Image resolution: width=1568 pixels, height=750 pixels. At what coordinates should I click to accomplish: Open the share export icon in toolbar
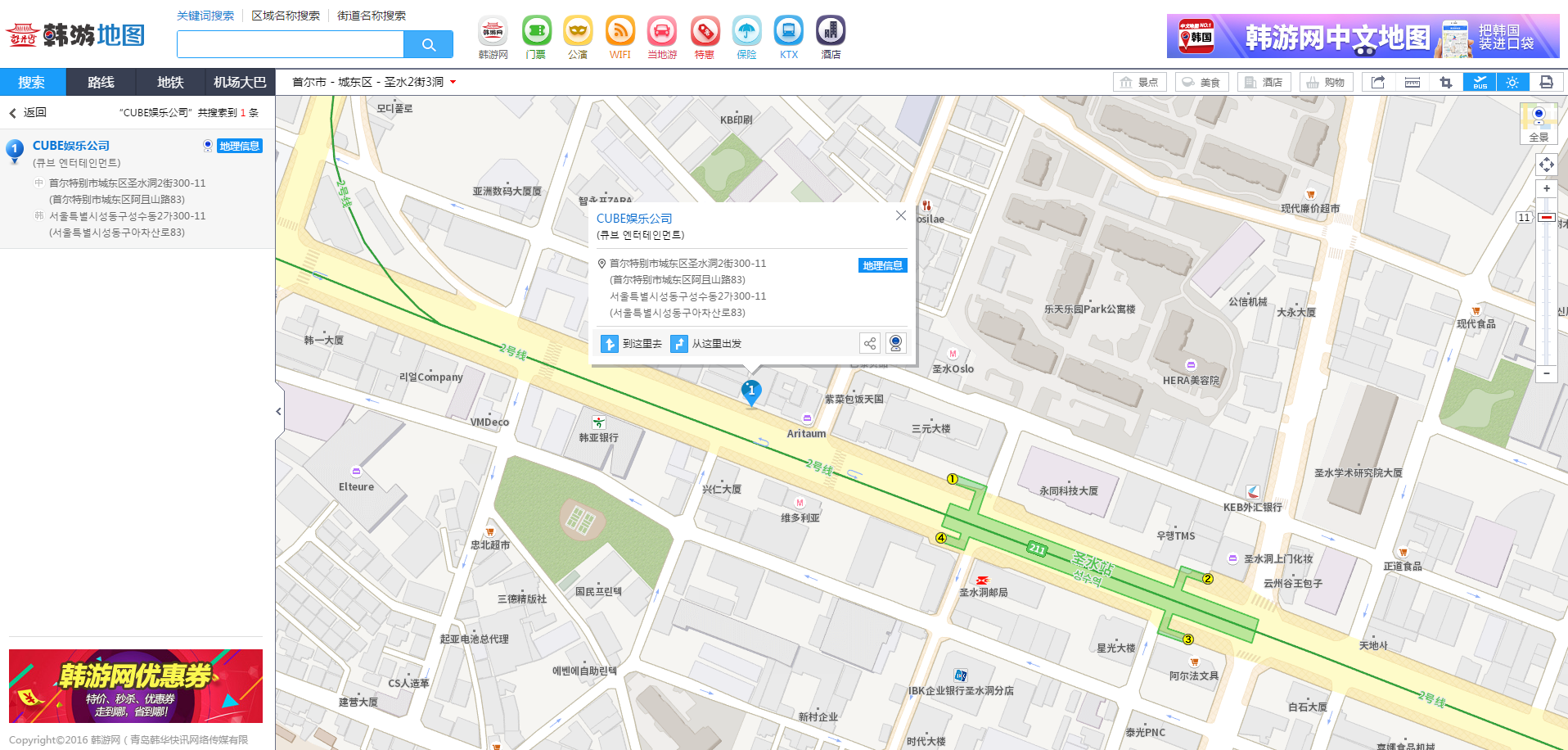click(x=1378, y=82)
